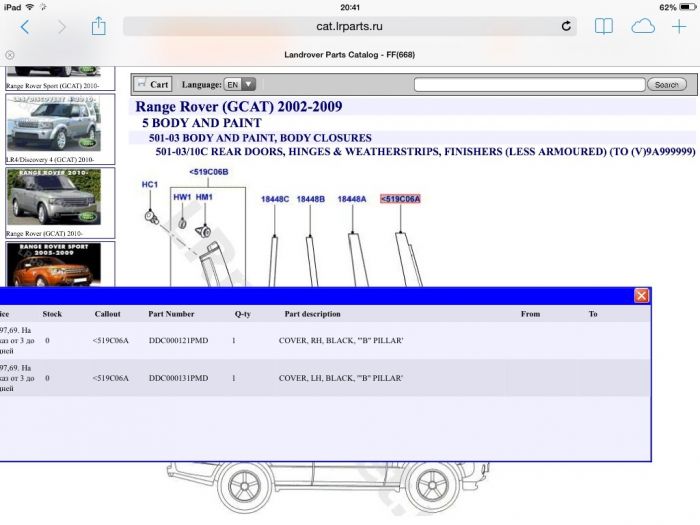Screen dimensions: 700x525
Task: Click the HW1 callout label
Action: pyautogui.click(x=182, y=197)
